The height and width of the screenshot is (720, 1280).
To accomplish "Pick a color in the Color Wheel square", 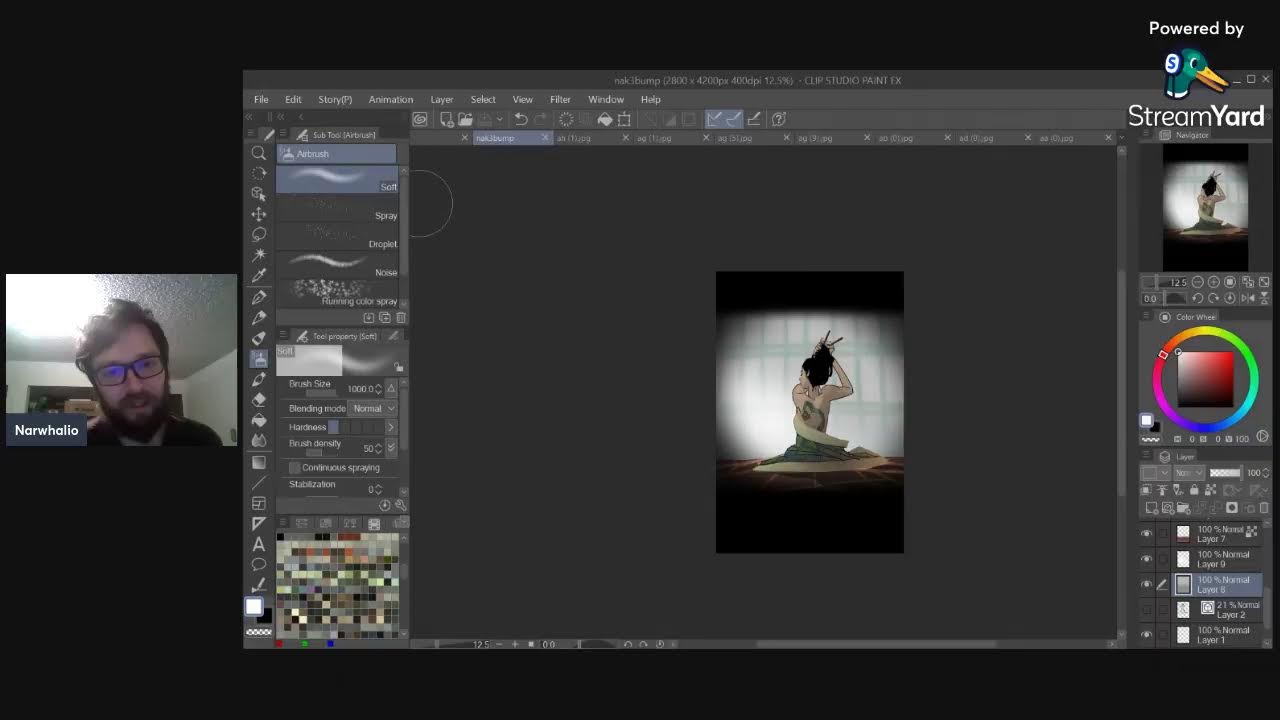I will [x=1205, y=378].
